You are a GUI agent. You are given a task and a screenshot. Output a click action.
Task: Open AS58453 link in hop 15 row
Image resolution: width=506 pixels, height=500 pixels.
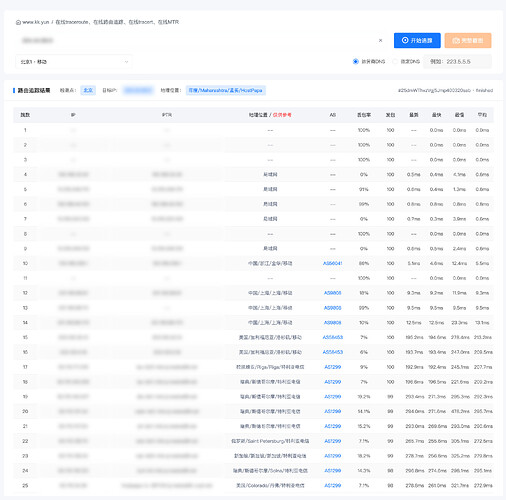coord(332,337)
